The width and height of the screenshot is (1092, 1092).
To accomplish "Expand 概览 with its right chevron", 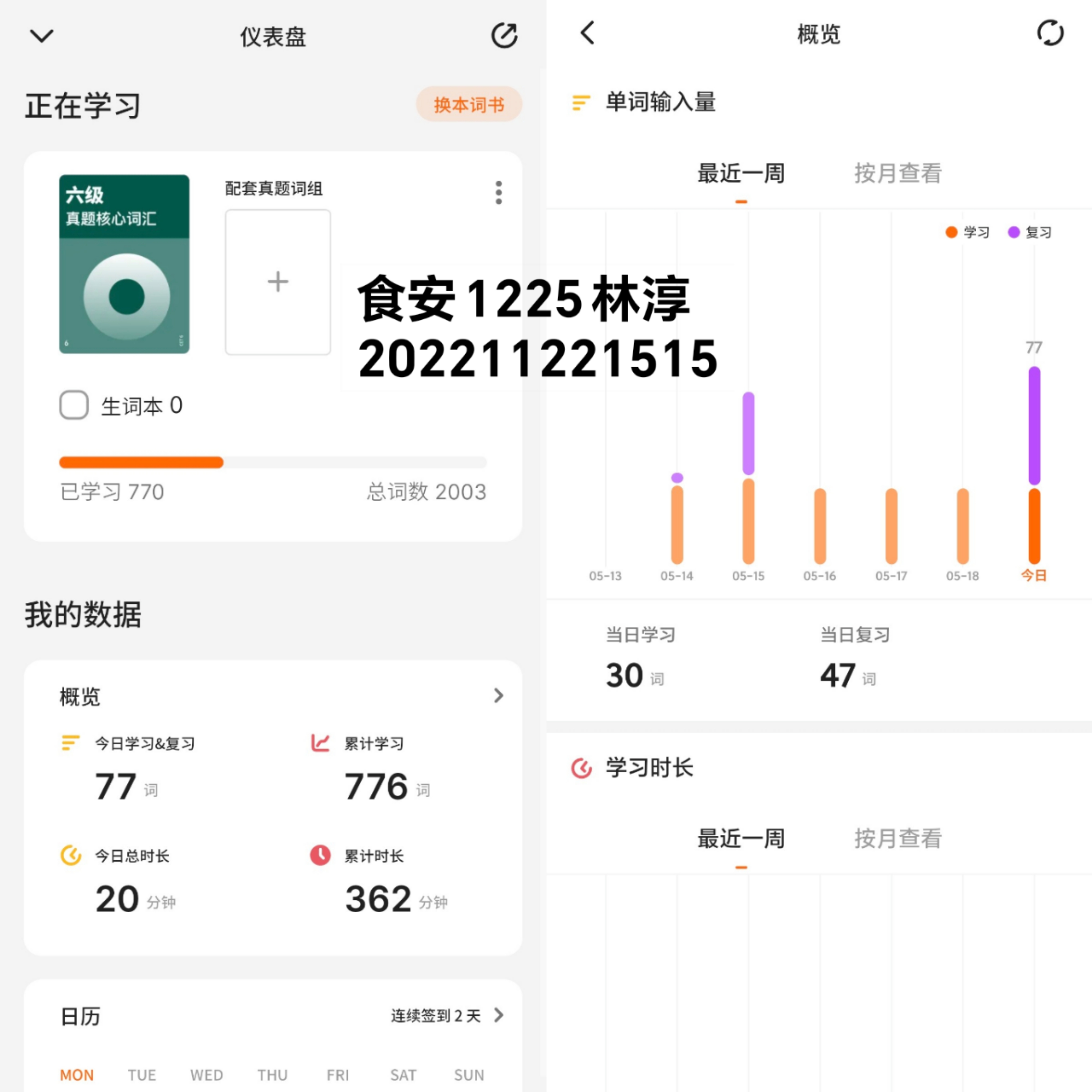I will 498,695.
